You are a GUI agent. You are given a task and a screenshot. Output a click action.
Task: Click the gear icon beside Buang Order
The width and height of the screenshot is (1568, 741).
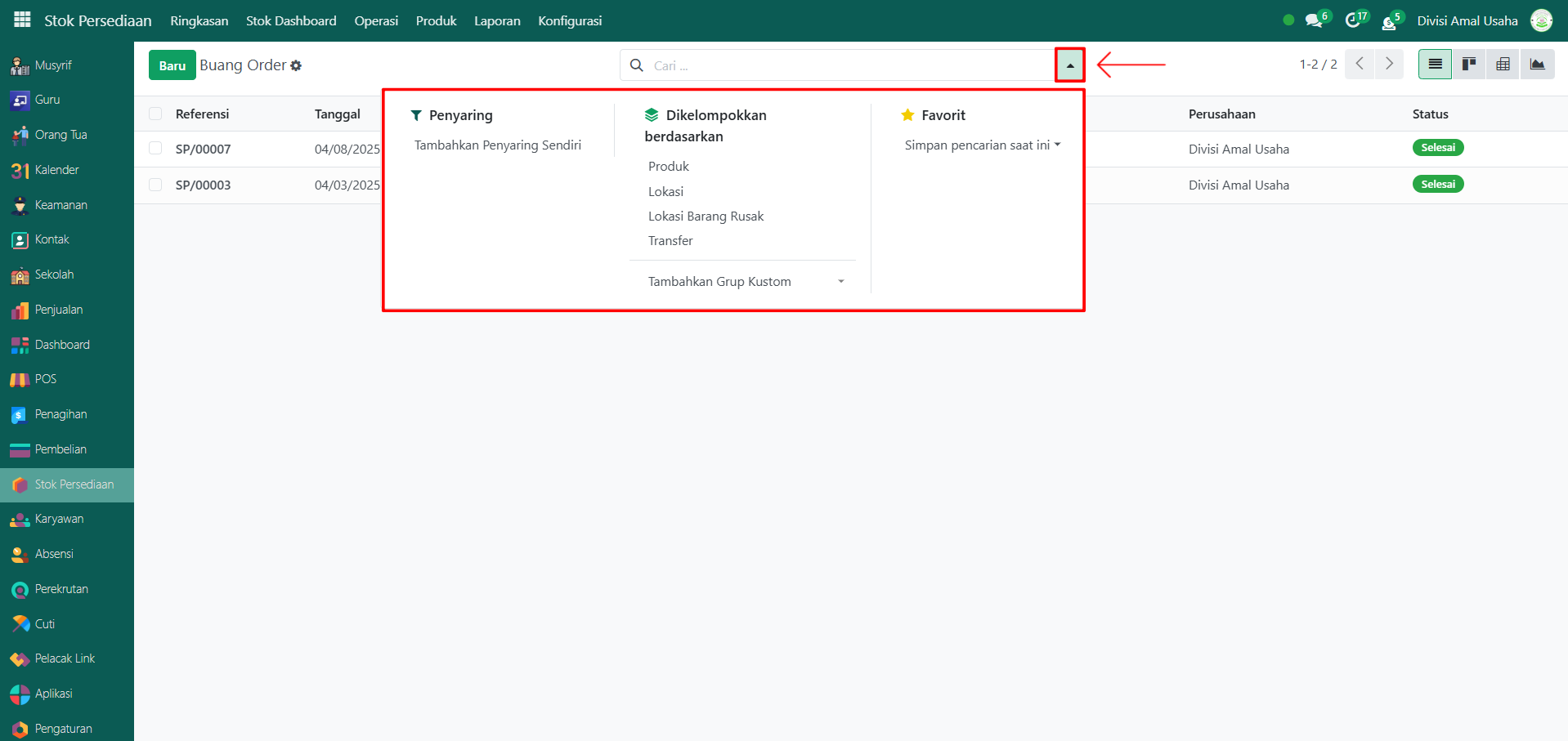point(296,65)
